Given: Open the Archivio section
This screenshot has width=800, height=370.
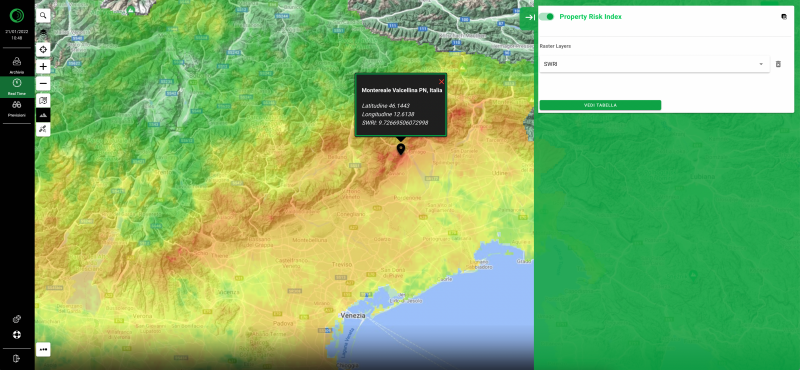Looking at the screenshot, I should 17,65.
